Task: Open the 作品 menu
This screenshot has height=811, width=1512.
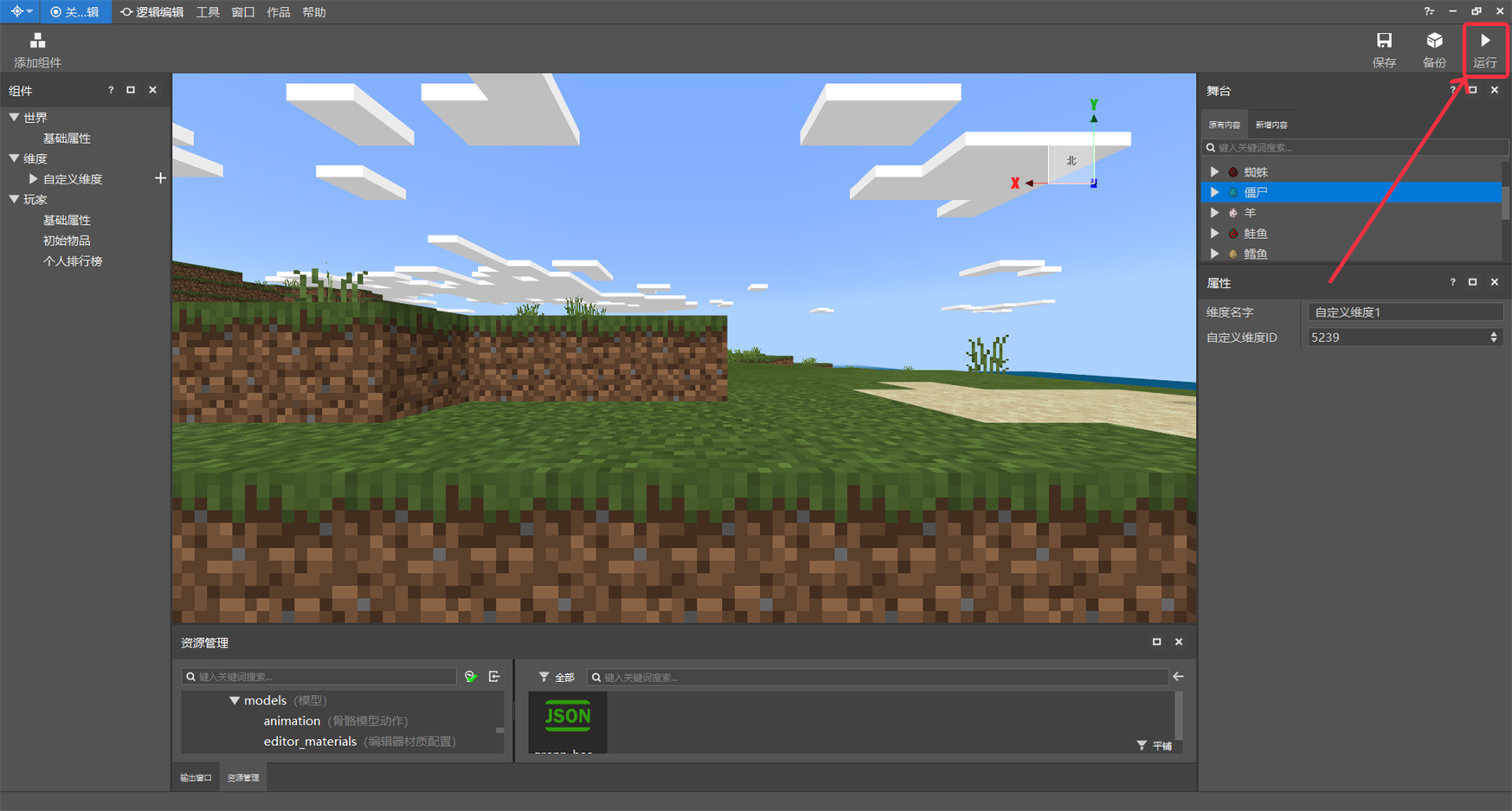Action: tap(278, 12)
